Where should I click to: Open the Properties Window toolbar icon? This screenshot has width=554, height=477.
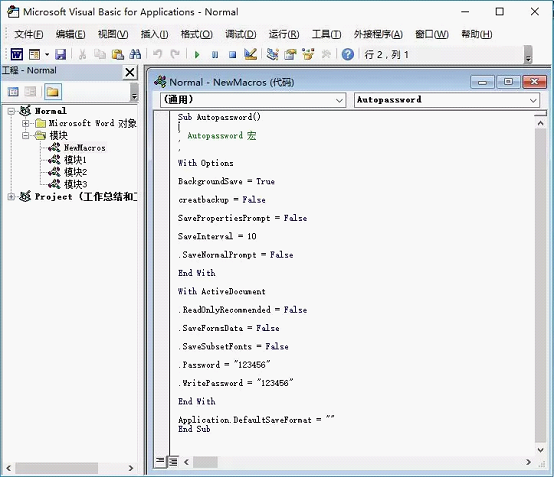pyautogui.click(x=290, y=54)
